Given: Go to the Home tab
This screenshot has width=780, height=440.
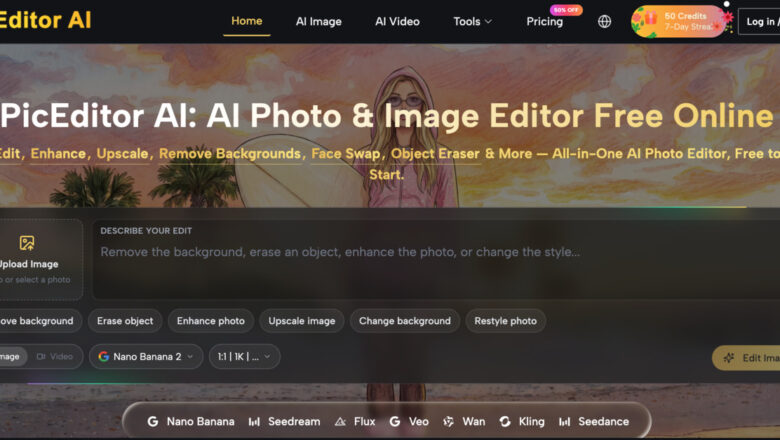Looking at the screenshot, I should [x=247, y=21].
